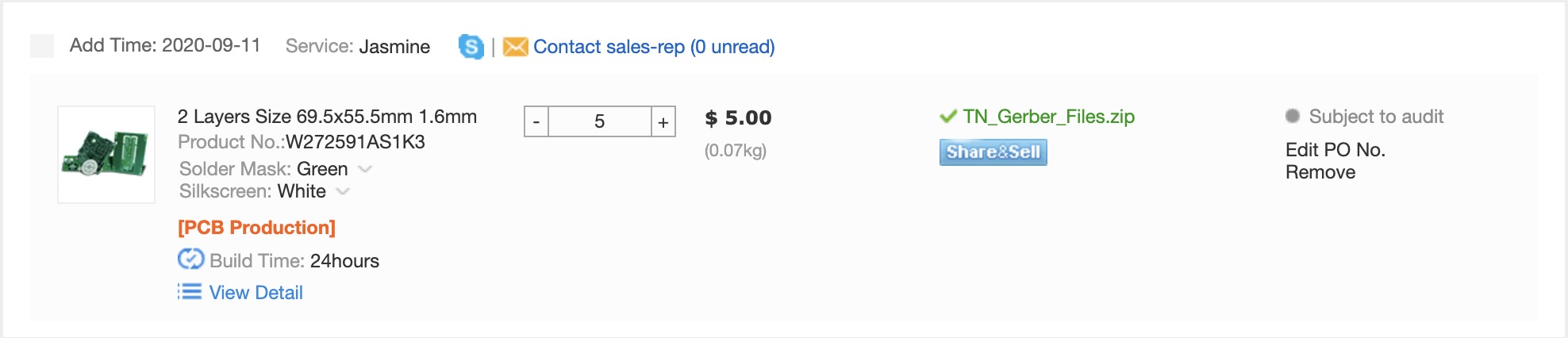The width and height of the screenshot is (1568, 338).
Task: Click the [PCB Production] label
Action: click(256, 228)
